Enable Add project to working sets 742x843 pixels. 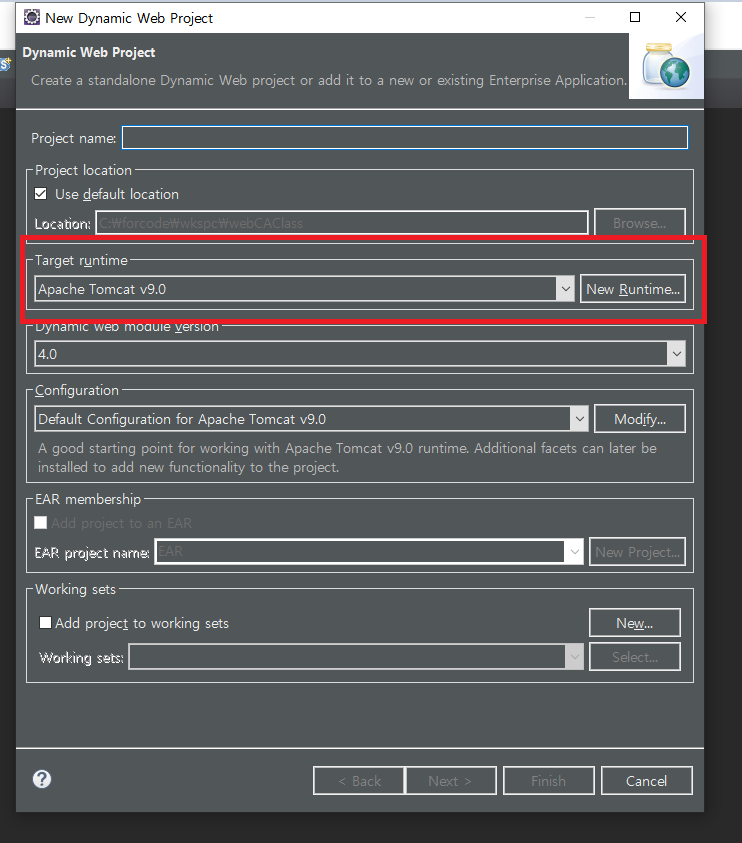(46, 623)
